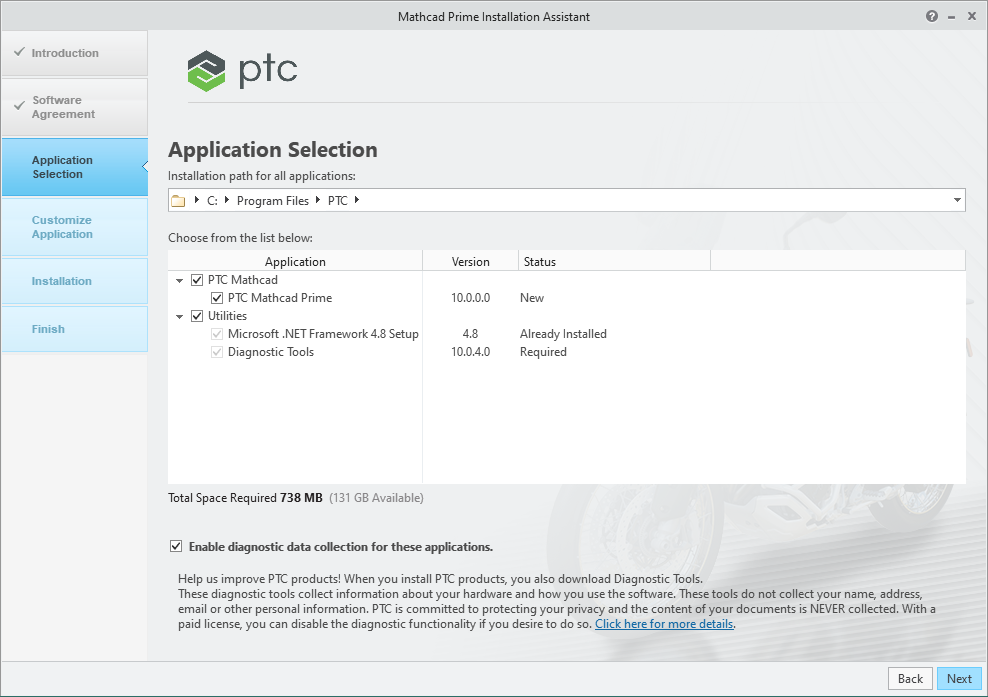Click the checkmark beside Introduction step
988x697 pixels.
pos(17,54)
